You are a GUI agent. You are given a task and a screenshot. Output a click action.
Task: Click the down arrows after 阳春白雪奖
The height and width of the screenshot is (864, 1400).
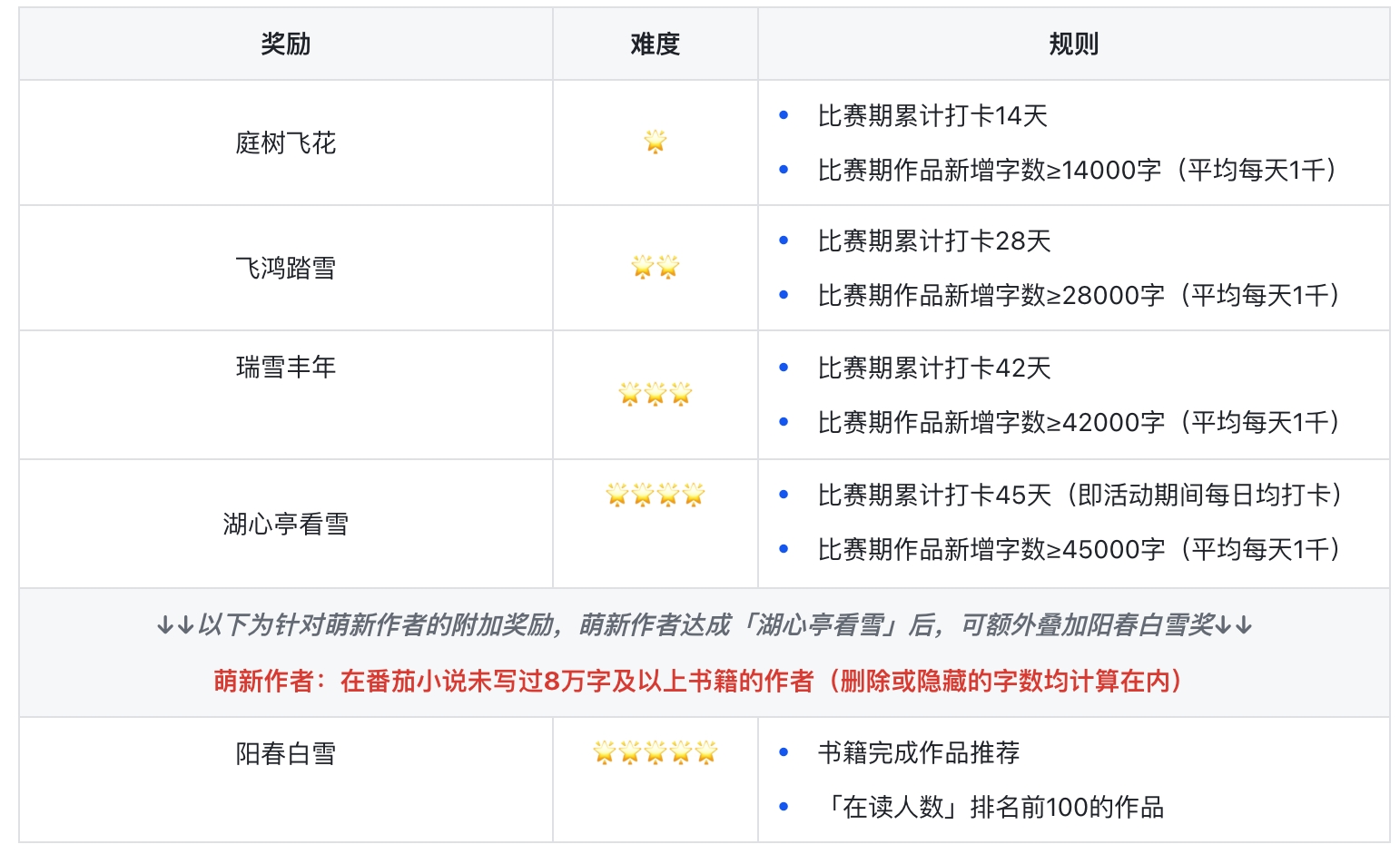(1234, 625)
